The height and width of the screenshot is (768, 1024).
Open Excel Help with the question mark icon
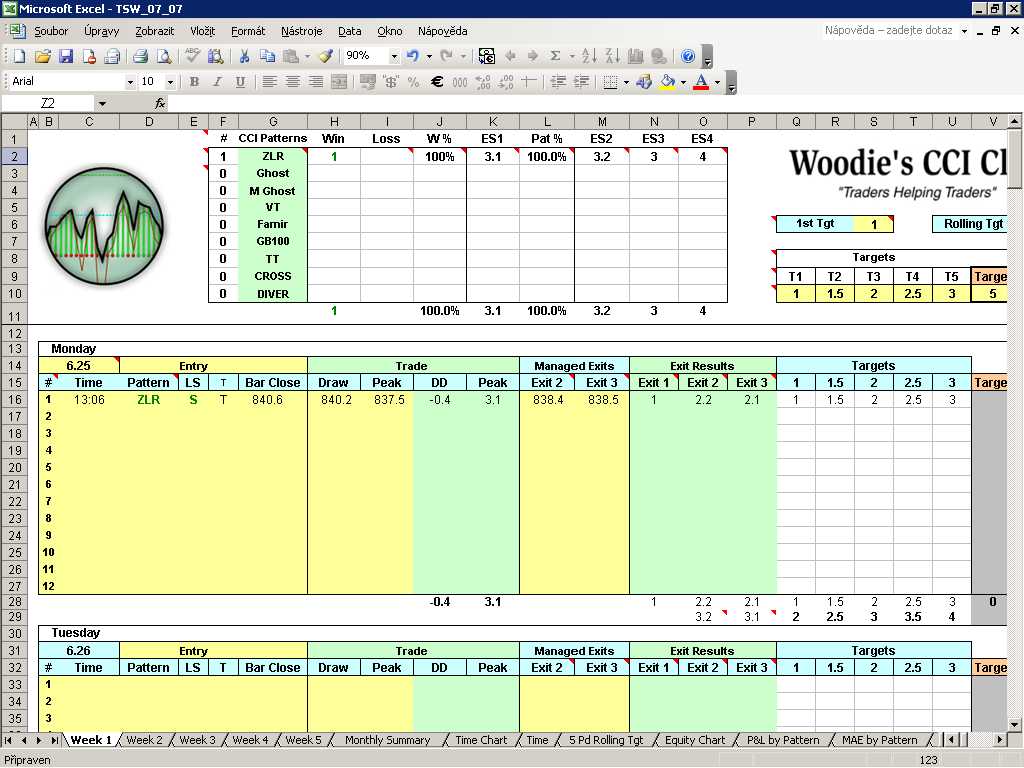(688, 56)
